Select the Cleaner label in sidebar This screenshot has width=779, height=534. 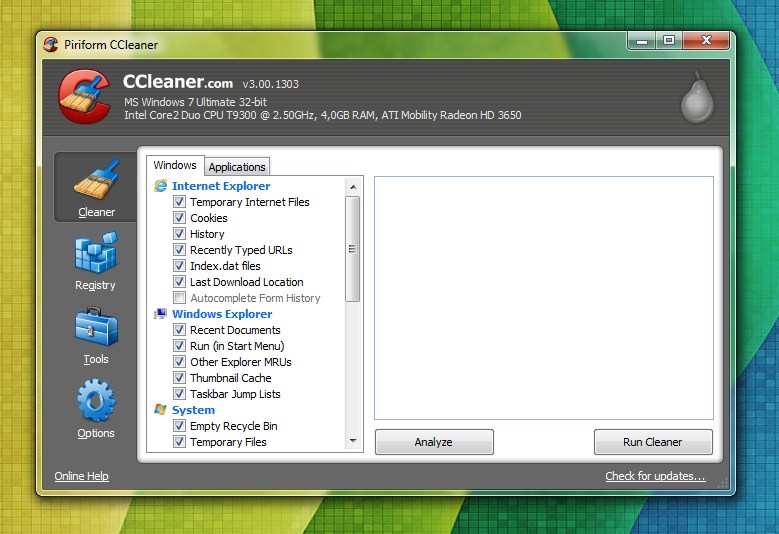coord(96,212)
